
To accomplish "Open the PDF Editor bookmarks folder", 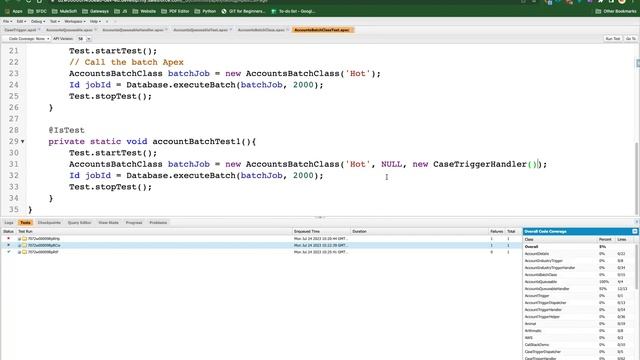I will 176,11.
